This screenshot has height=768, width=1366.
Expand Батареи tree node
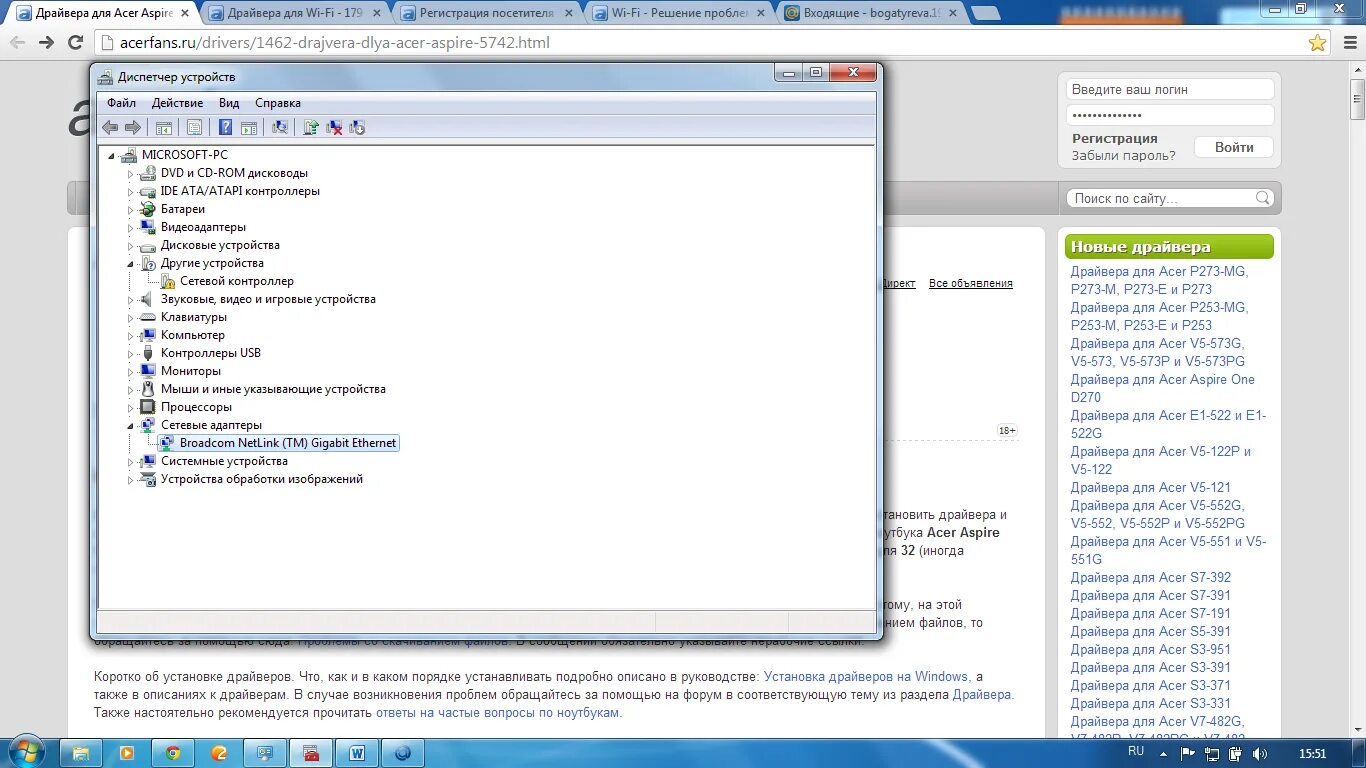[130, 210]
